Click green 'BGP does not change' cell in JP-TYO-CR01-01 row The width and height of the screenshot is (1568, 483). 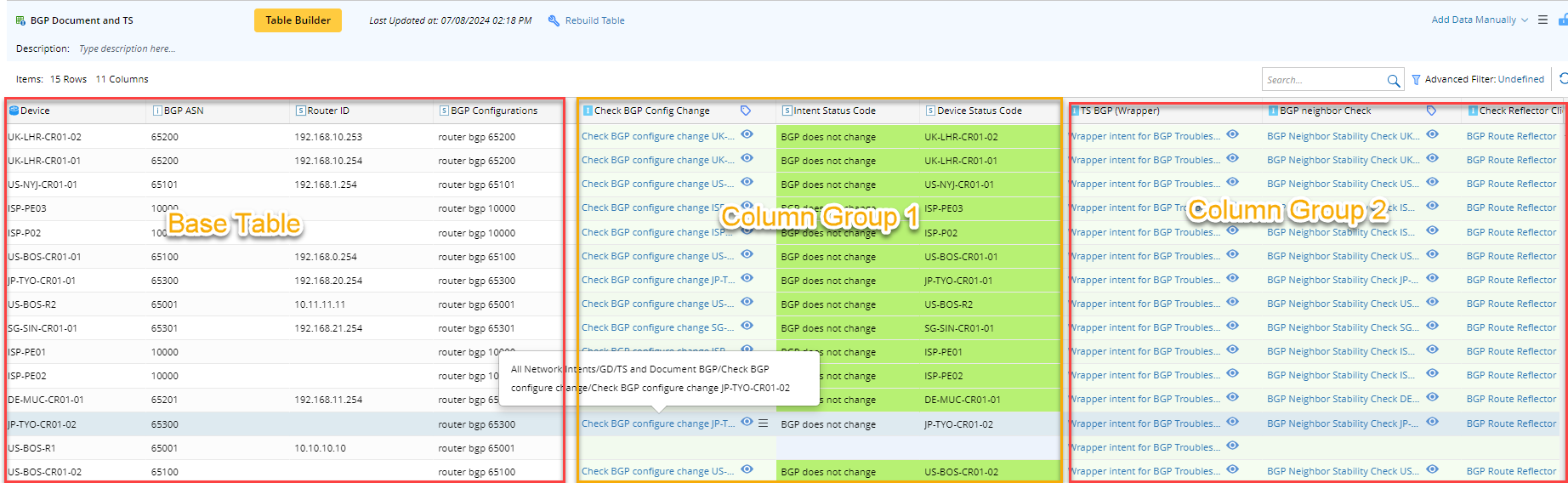click(848, 281)
